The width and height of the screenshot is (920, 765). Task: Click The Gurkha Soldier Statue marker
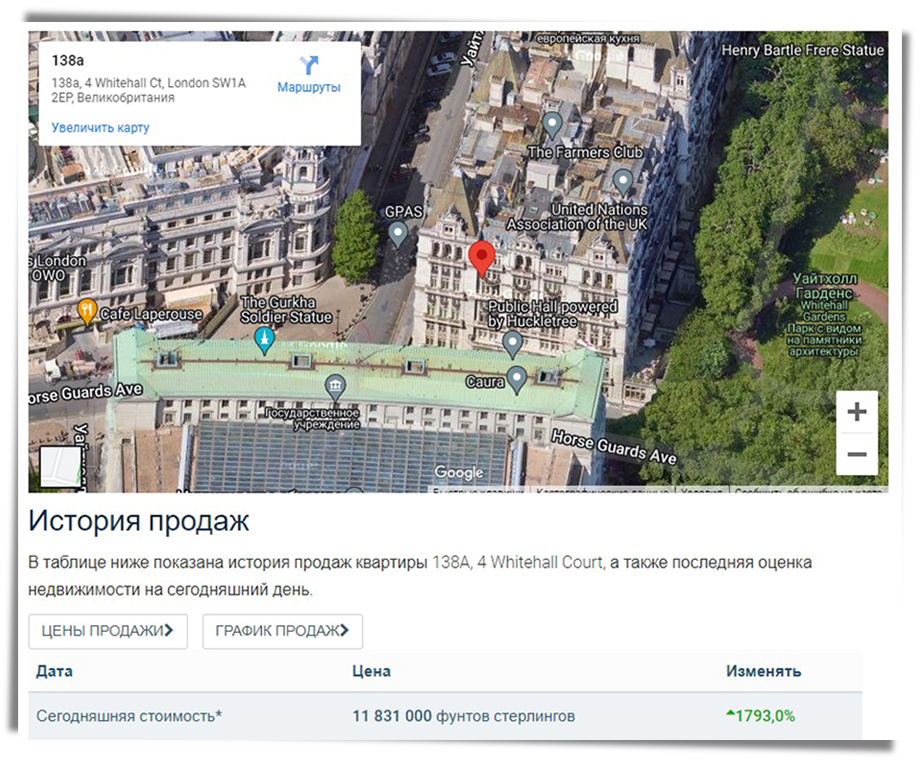pyautogui.click(x=264, y=340)
